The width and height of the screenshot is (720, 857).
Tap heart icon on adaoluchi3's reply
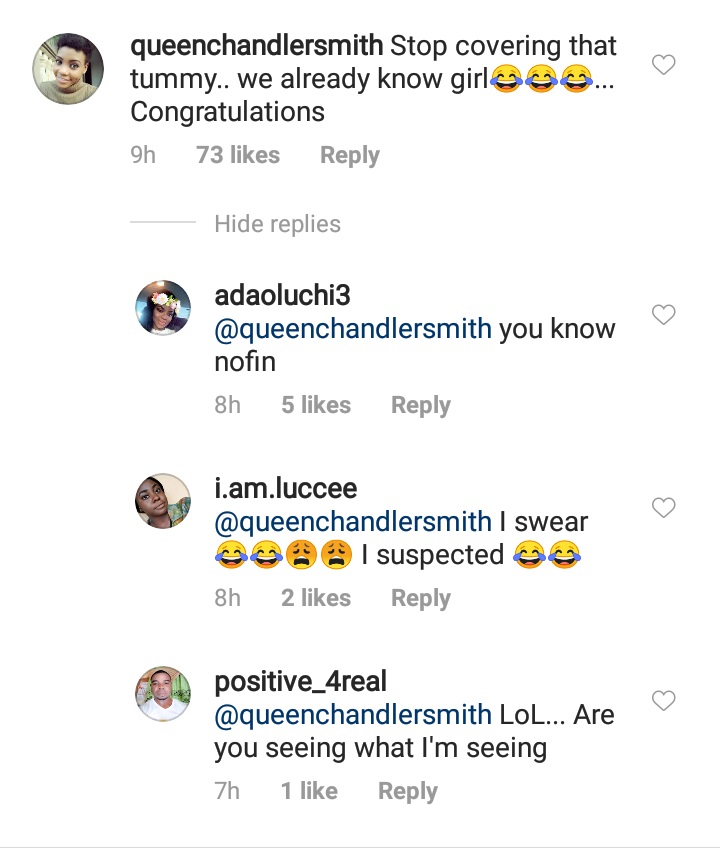pos(663,316)
